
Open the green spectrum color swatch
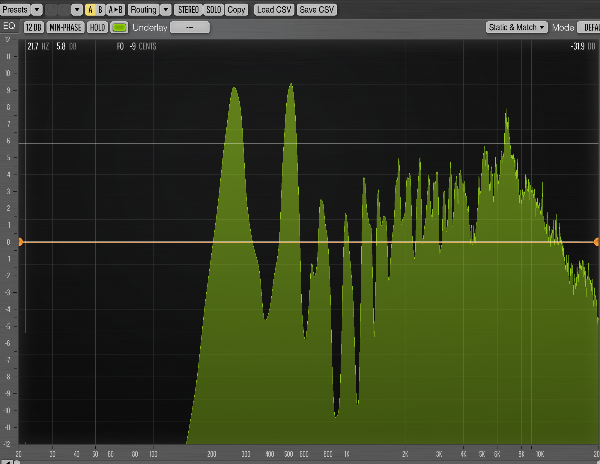(x=119, y=27)
